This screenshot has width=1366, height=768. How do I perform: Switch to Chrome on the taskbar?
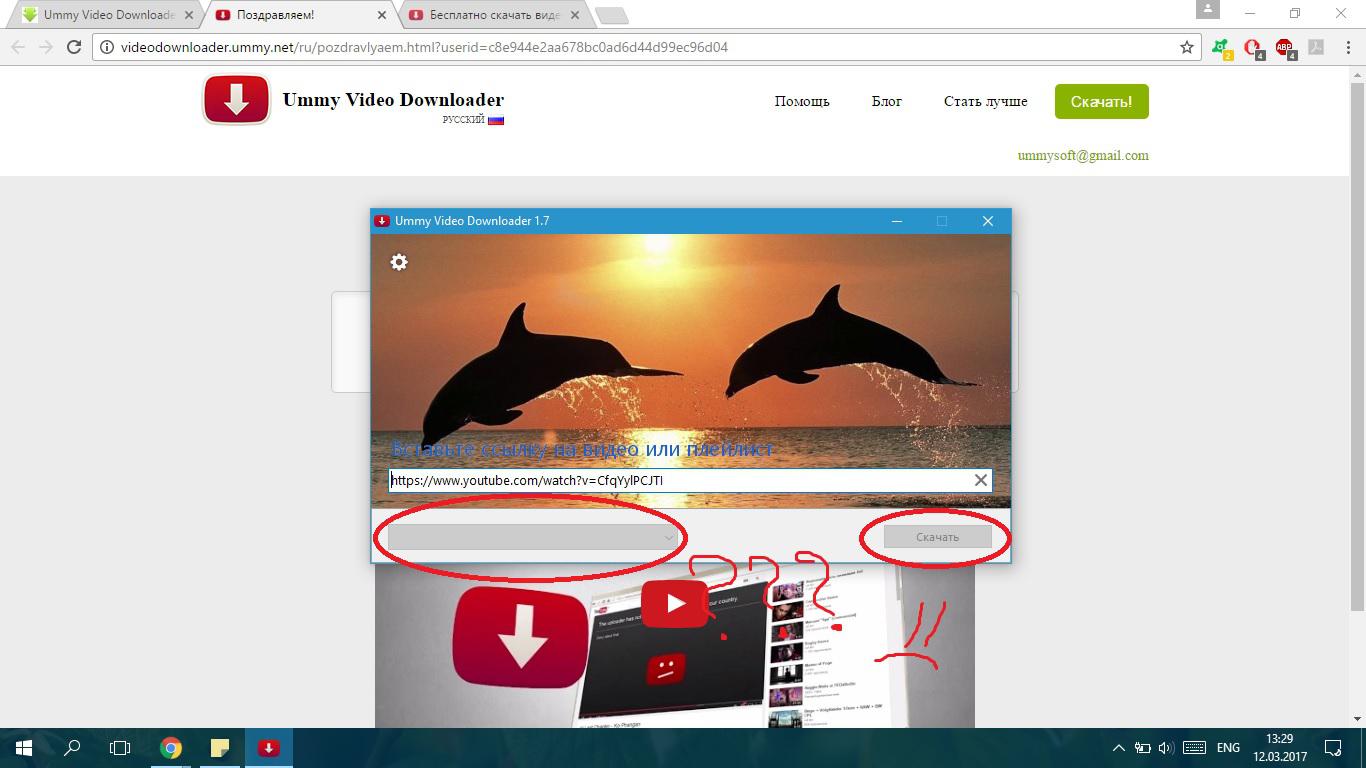tap(171, 747)
